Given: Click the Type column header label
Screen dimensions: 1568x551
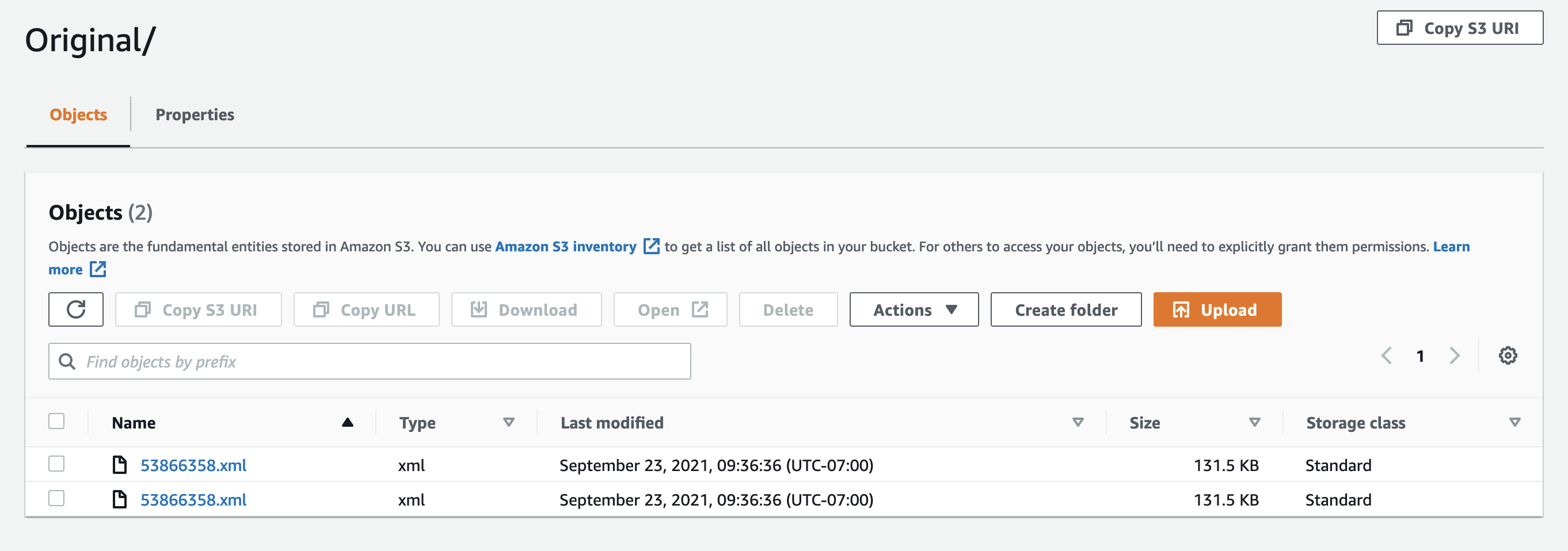Looking at the screenshot, I should coord(417,423).
